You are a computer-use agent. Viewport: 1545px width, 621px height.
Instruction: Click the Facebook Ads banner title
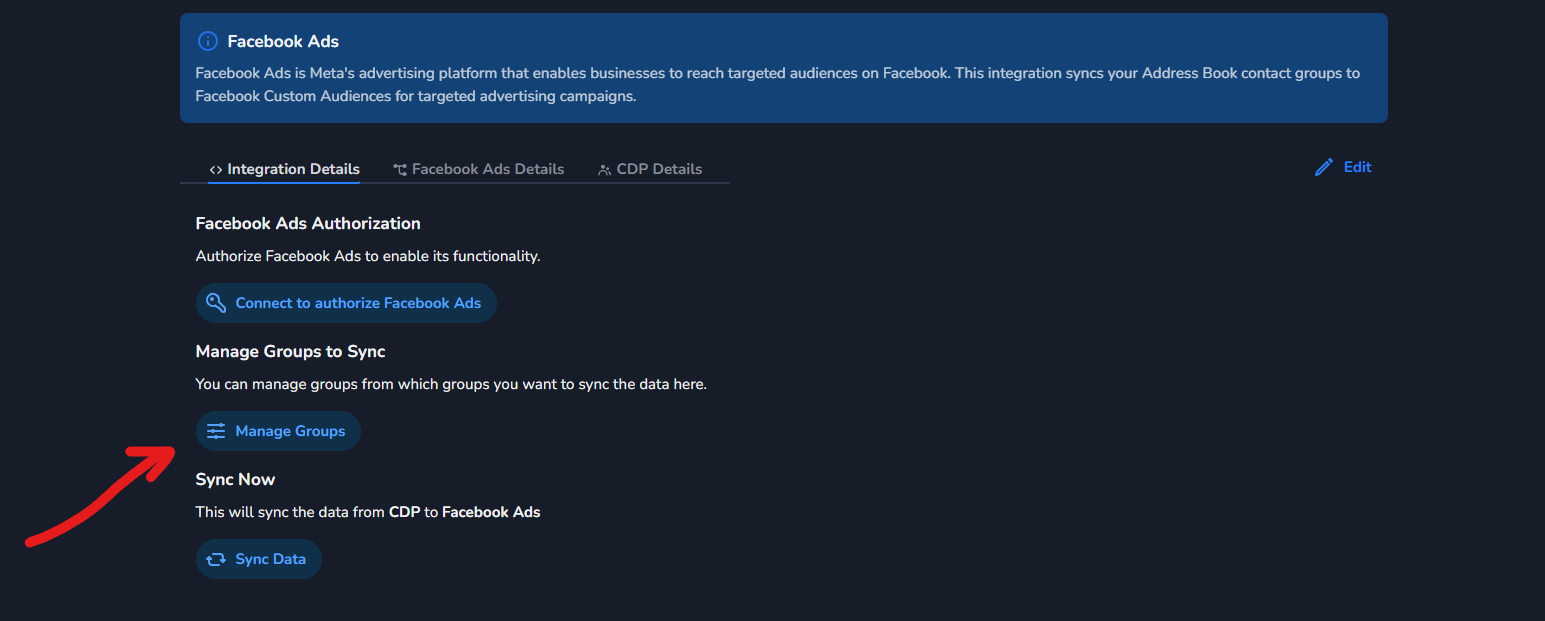click(283, 42)
